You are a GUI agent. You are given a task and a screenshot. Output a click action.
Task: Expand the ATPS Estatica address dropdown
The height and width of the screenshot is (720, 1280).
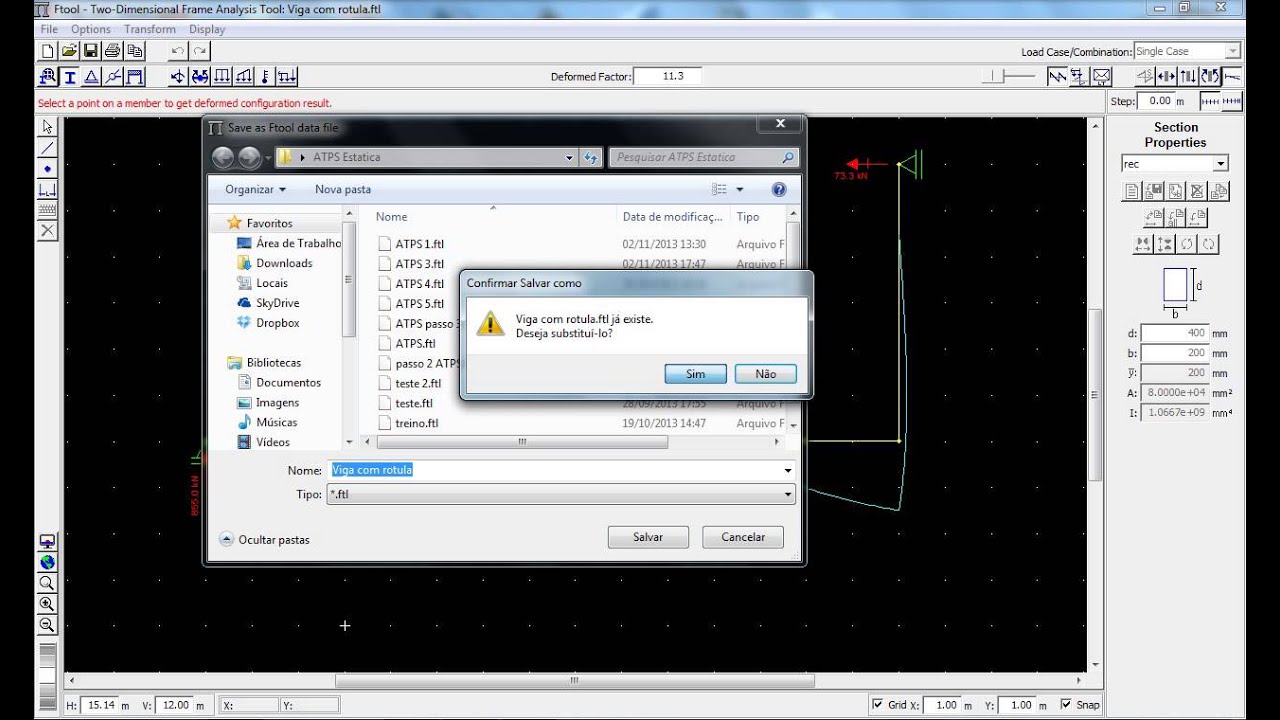point(569,157)
